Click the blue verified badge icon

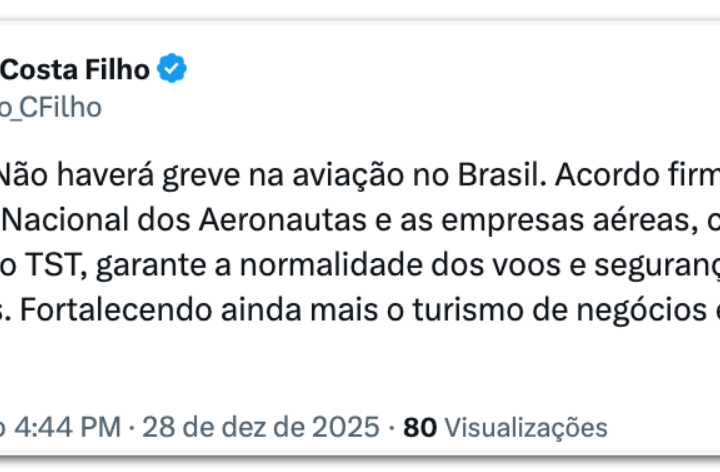tap(174, 70)
